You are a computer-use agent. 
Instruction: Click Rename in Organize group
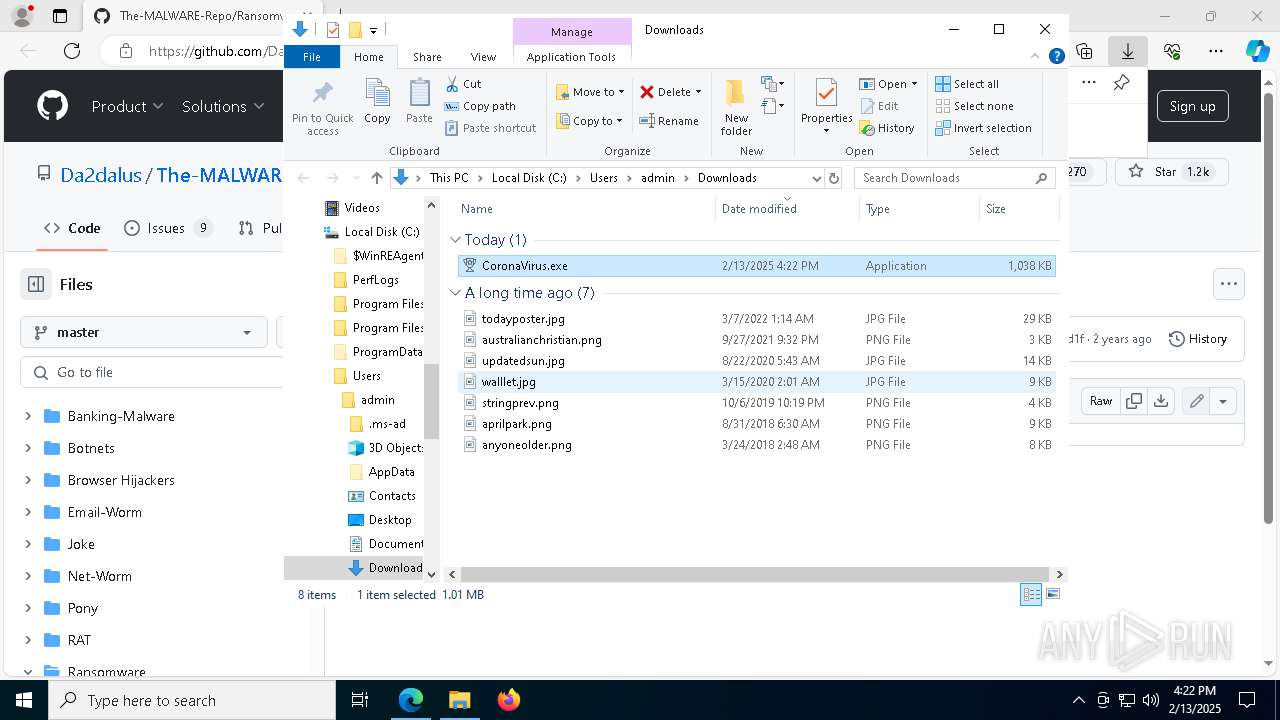669,121
